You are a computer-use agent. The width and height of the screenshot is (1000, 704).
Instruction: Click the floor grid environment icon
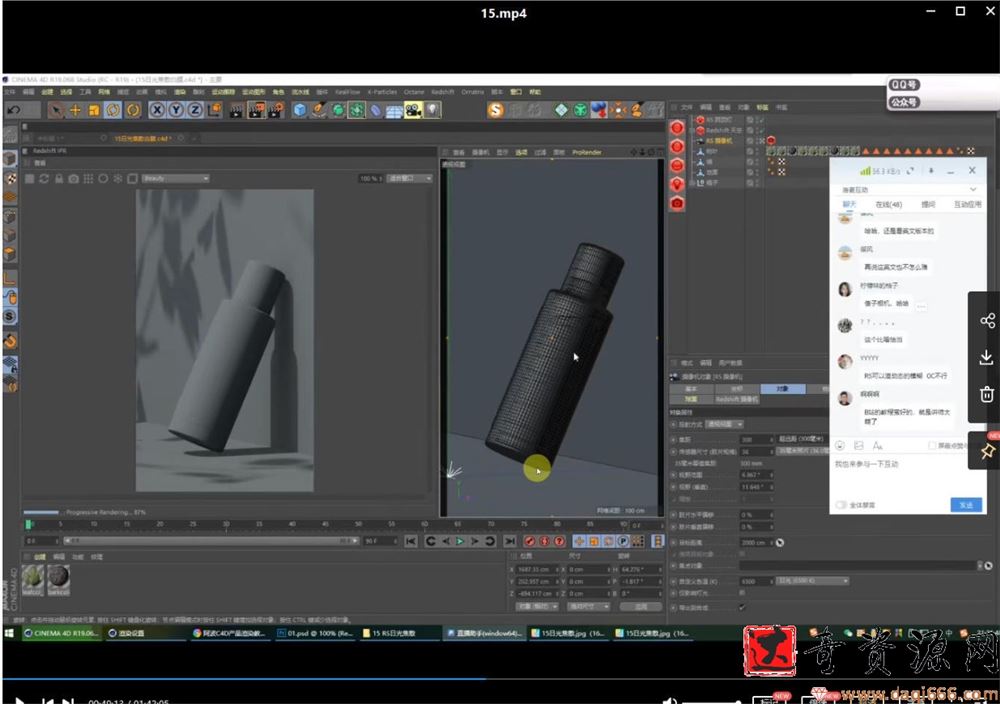coord(394,110)
